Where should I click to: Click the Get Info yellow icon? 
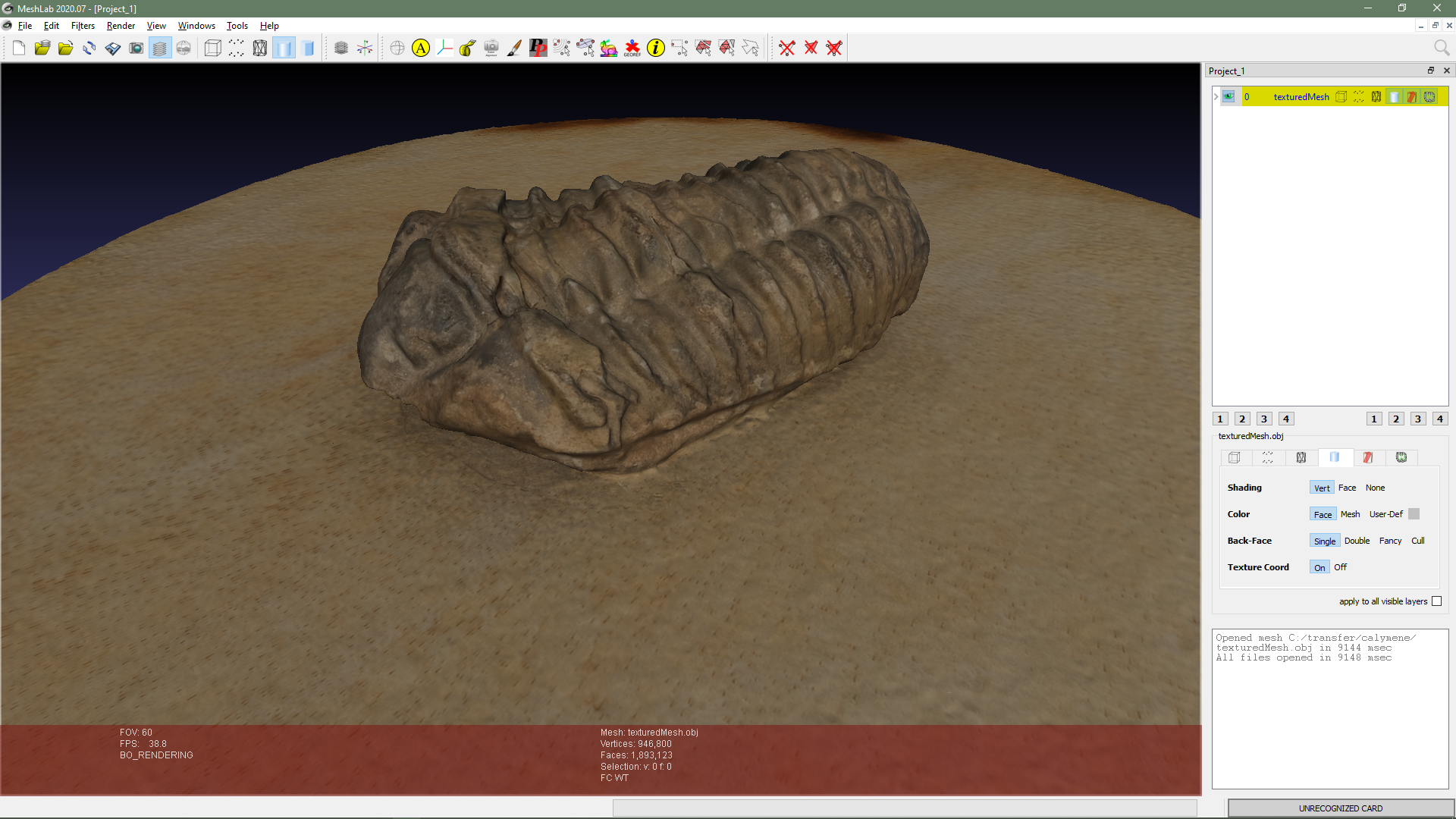656,49
